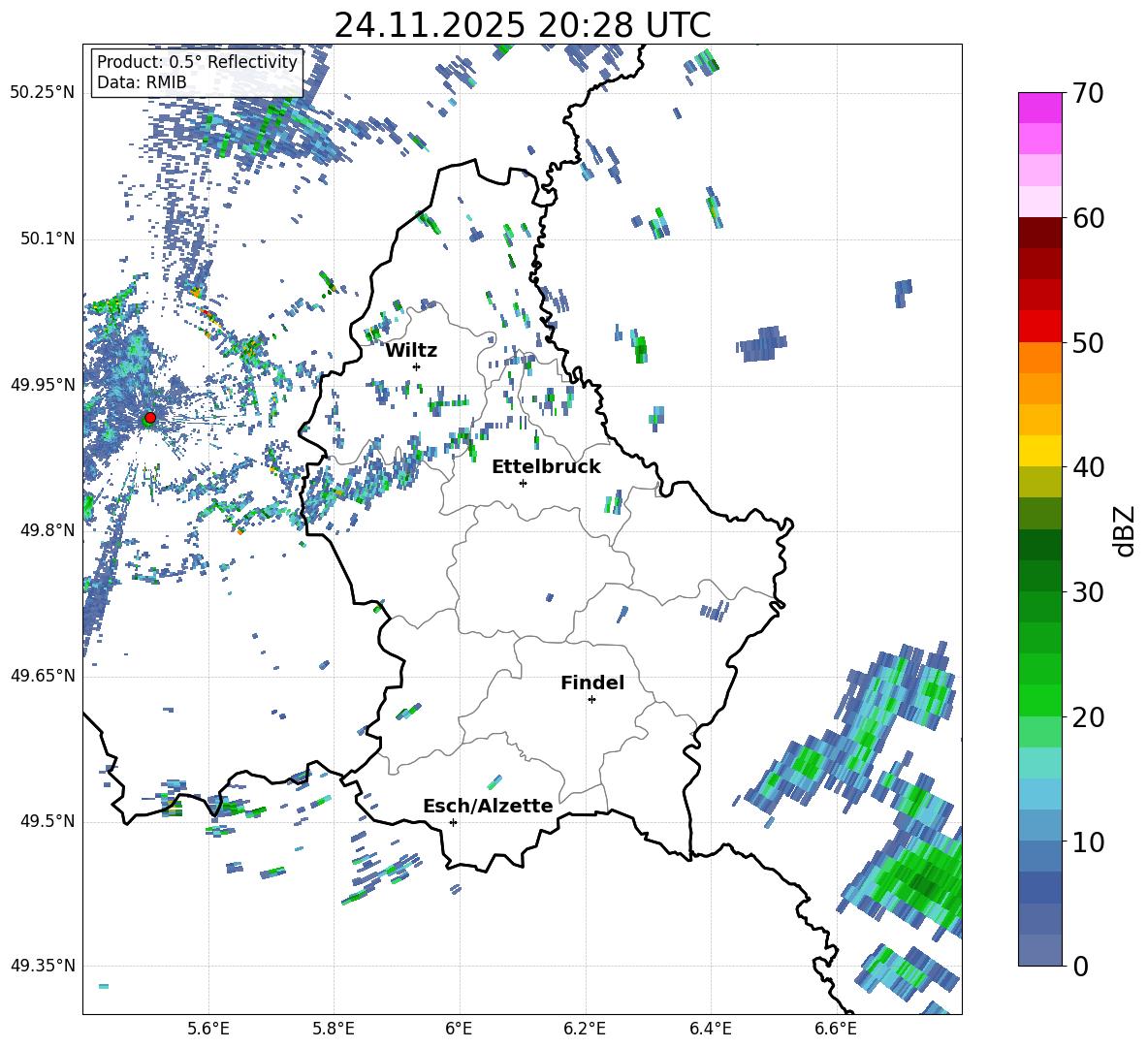Click longitude label 6.4°E
1148x1048 pixels.
(710, 1030)
